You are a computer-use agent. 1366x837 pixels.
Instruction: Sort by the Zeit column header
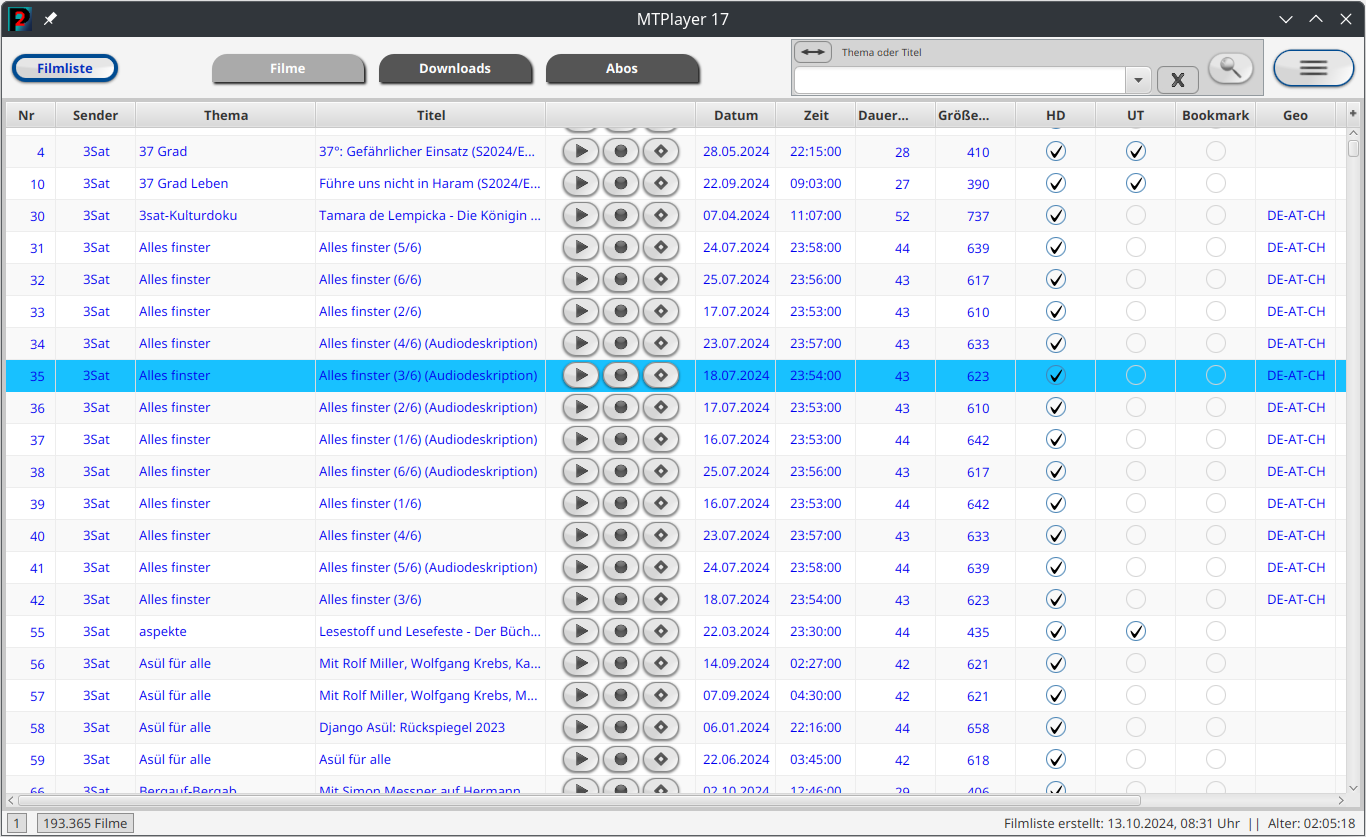click(816, 115)
